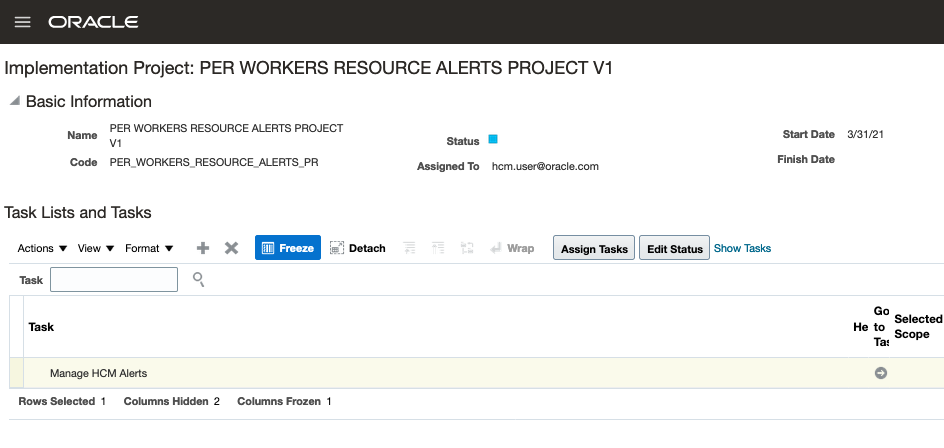944x448 pixels.
Task: Click the Task column header
Action: point(42,327)
